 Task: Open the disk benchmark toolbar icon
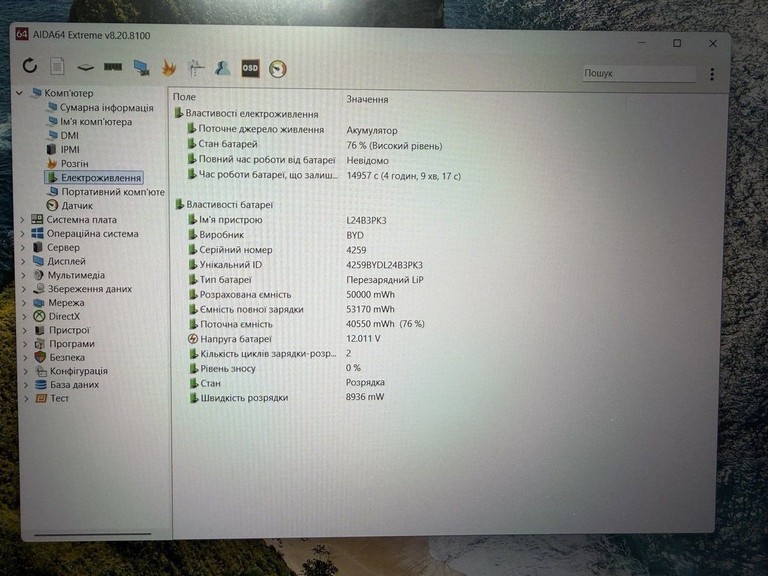tap(85, 67)
